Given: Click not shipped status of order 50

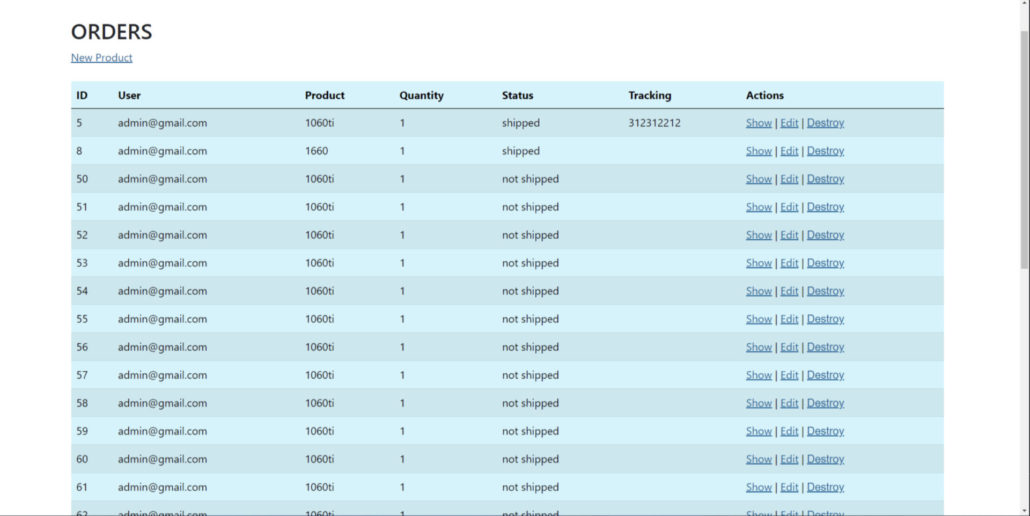Looking at the screenshot, I should pyautogui.click(x=530, y=179).
